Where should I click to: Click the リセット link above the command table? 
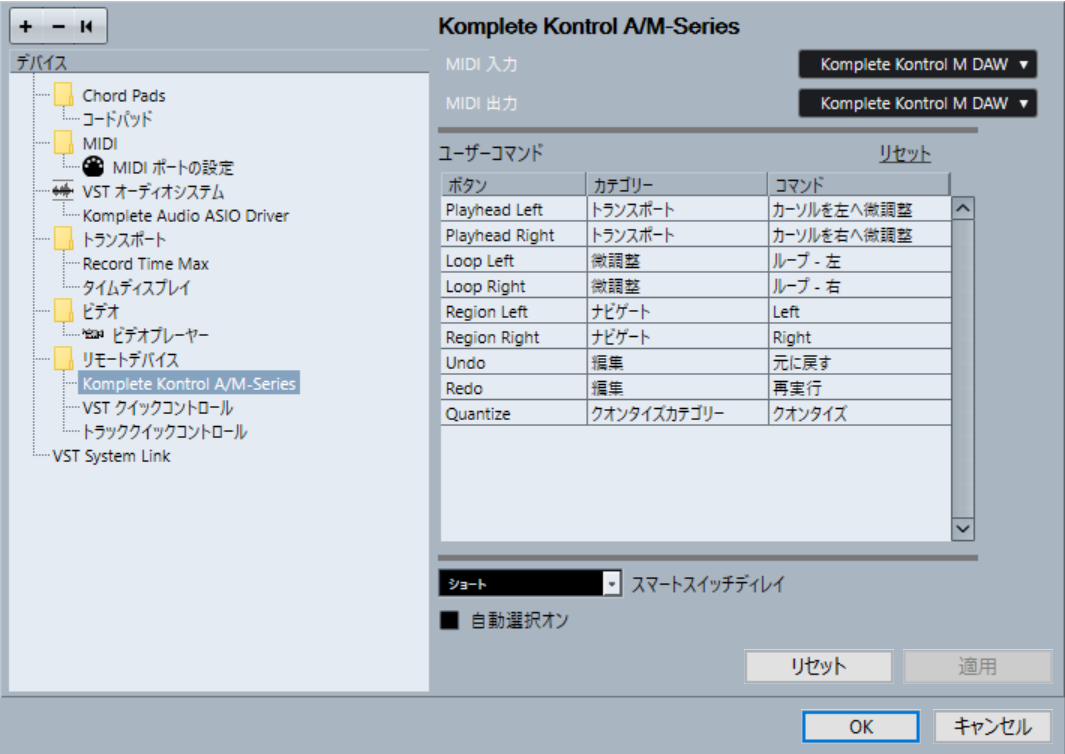click(905, 154)
